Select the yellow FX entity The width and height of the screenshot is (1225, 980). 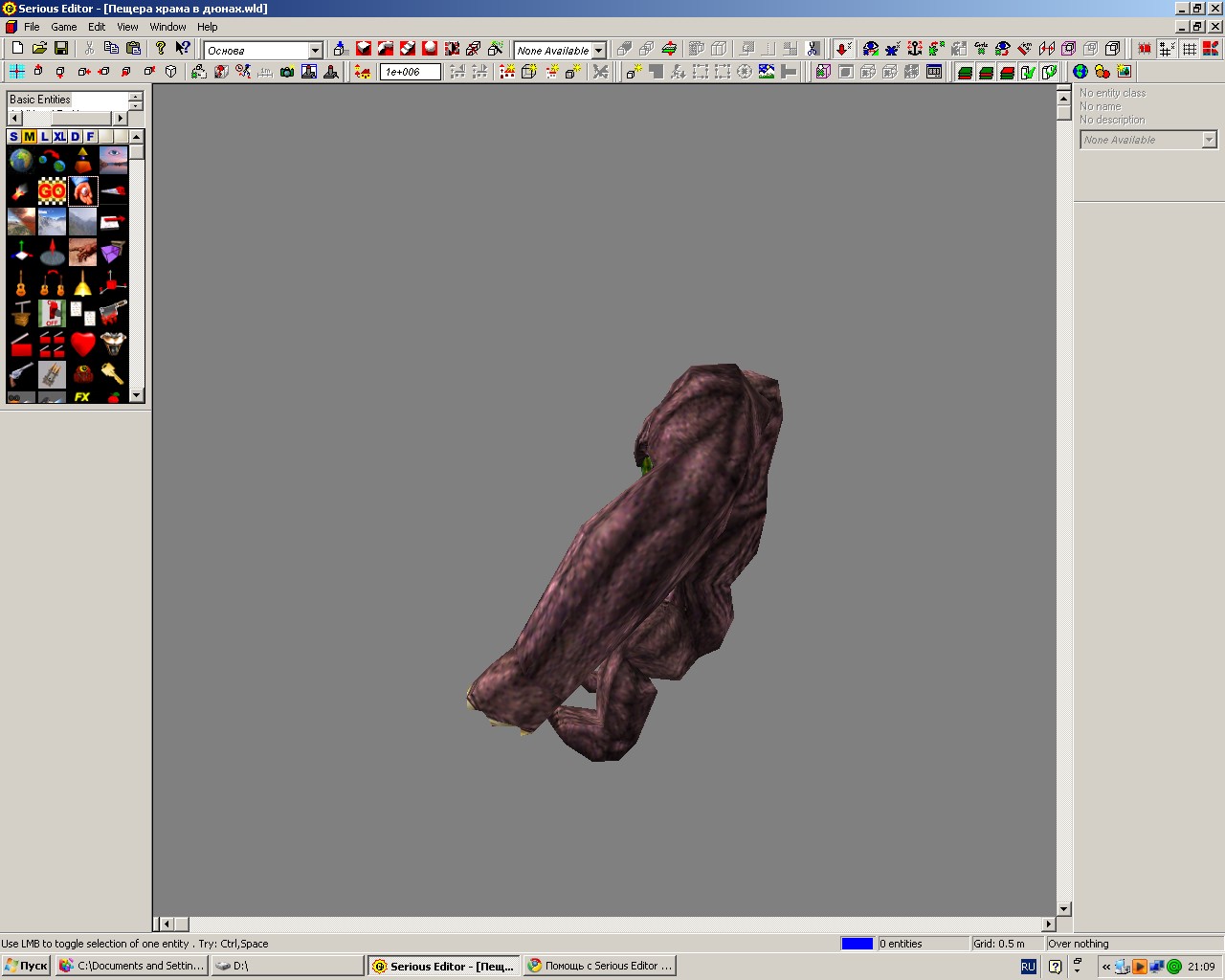pos(82,396)
